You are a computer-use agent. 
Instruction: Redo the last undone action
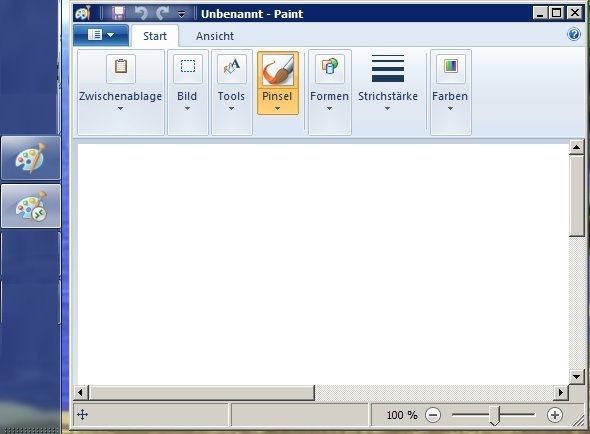[x=163, y=14]
